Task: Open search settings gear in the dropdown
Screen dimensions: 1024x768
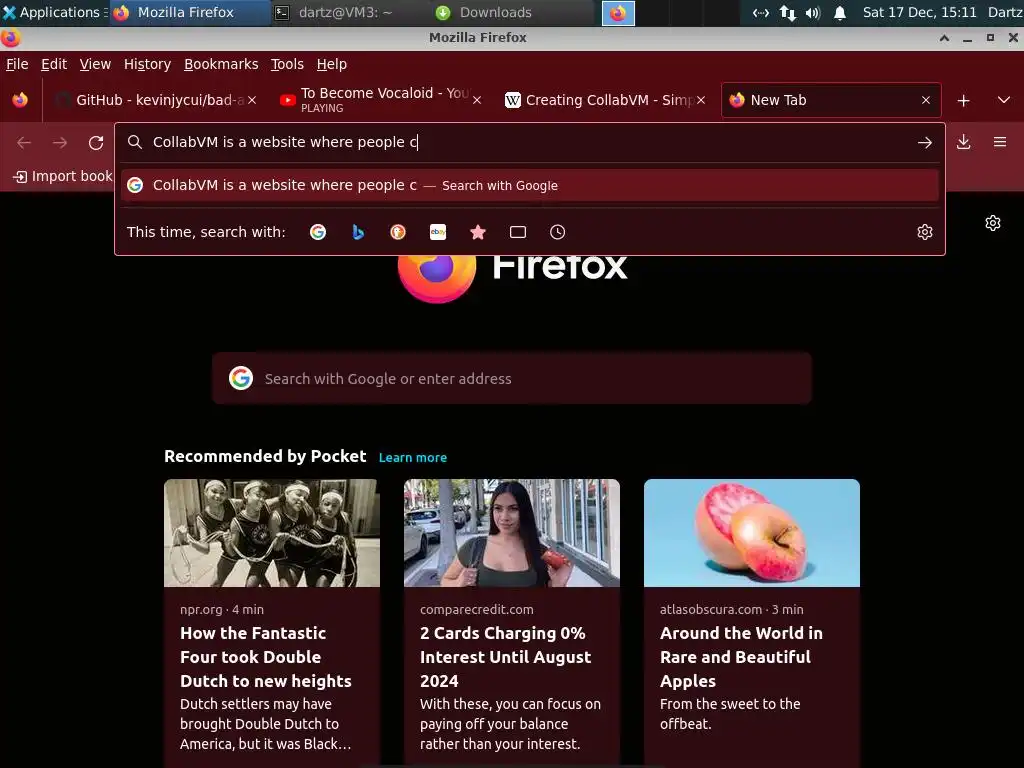Action: [925, 232]
